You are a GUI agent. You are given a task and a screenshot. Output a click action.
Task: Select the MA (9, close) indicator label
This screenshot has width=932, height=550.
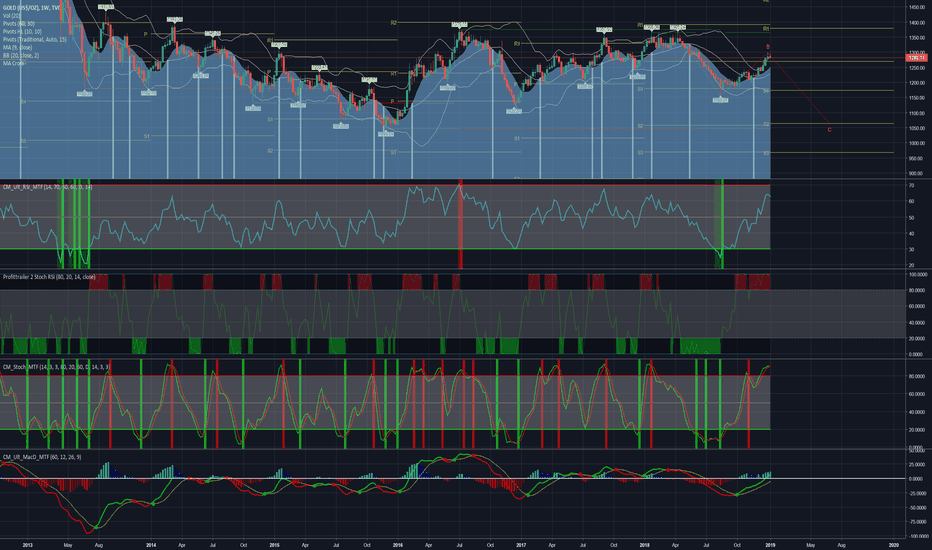(17, 47)
